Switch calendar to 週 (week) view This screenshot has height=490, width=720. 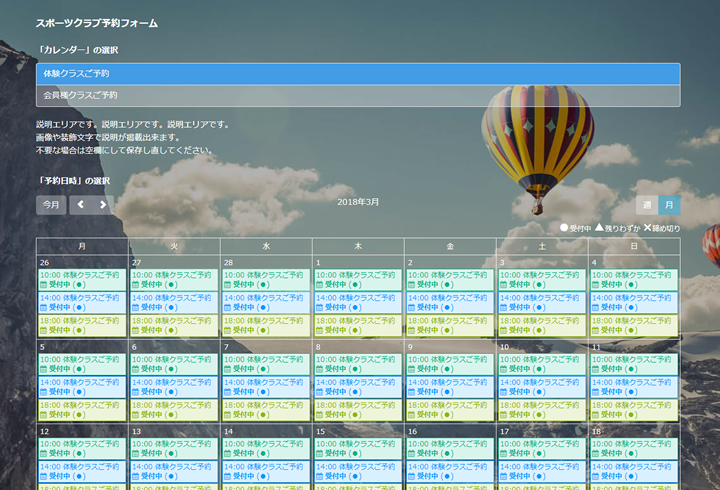point(647,205)
